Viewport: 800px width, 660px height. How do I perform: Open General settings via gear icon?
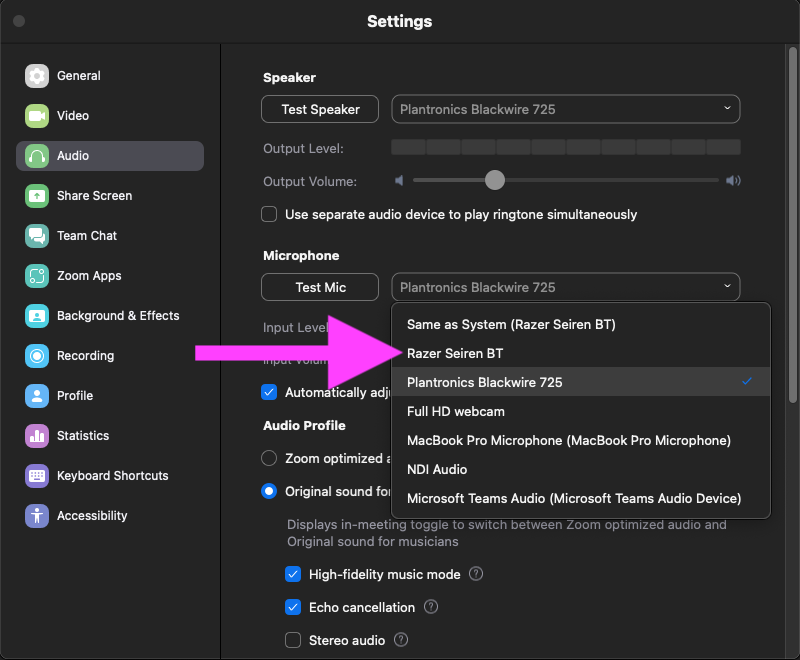pyautogui.click(x=37, y=76)
